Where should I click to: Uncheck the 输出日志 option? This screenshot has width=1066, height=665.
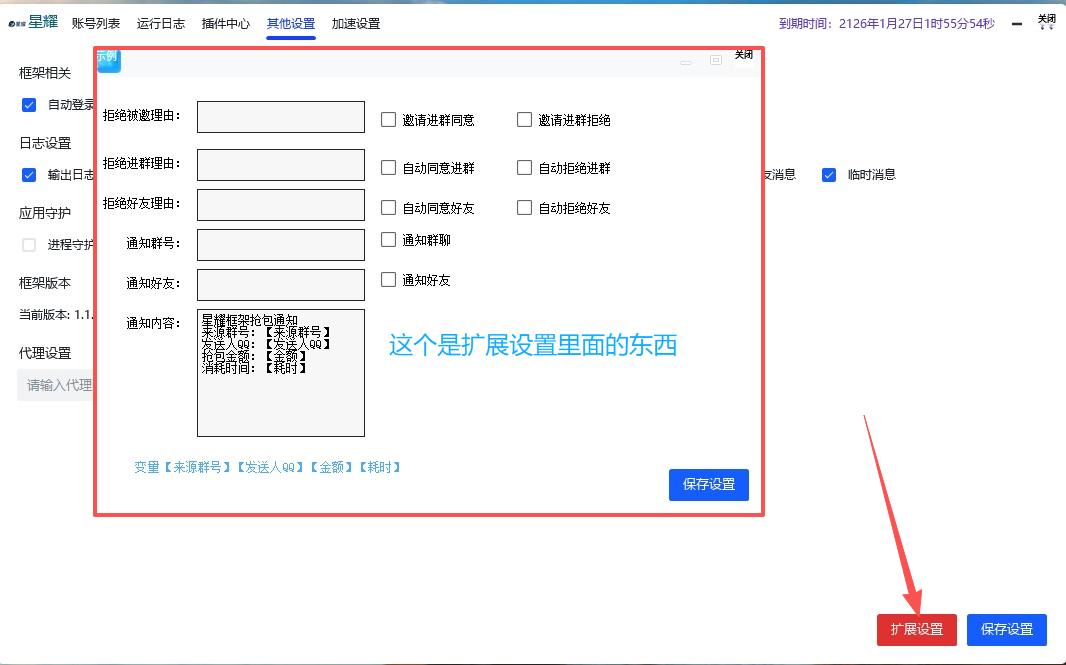point(28,174)
